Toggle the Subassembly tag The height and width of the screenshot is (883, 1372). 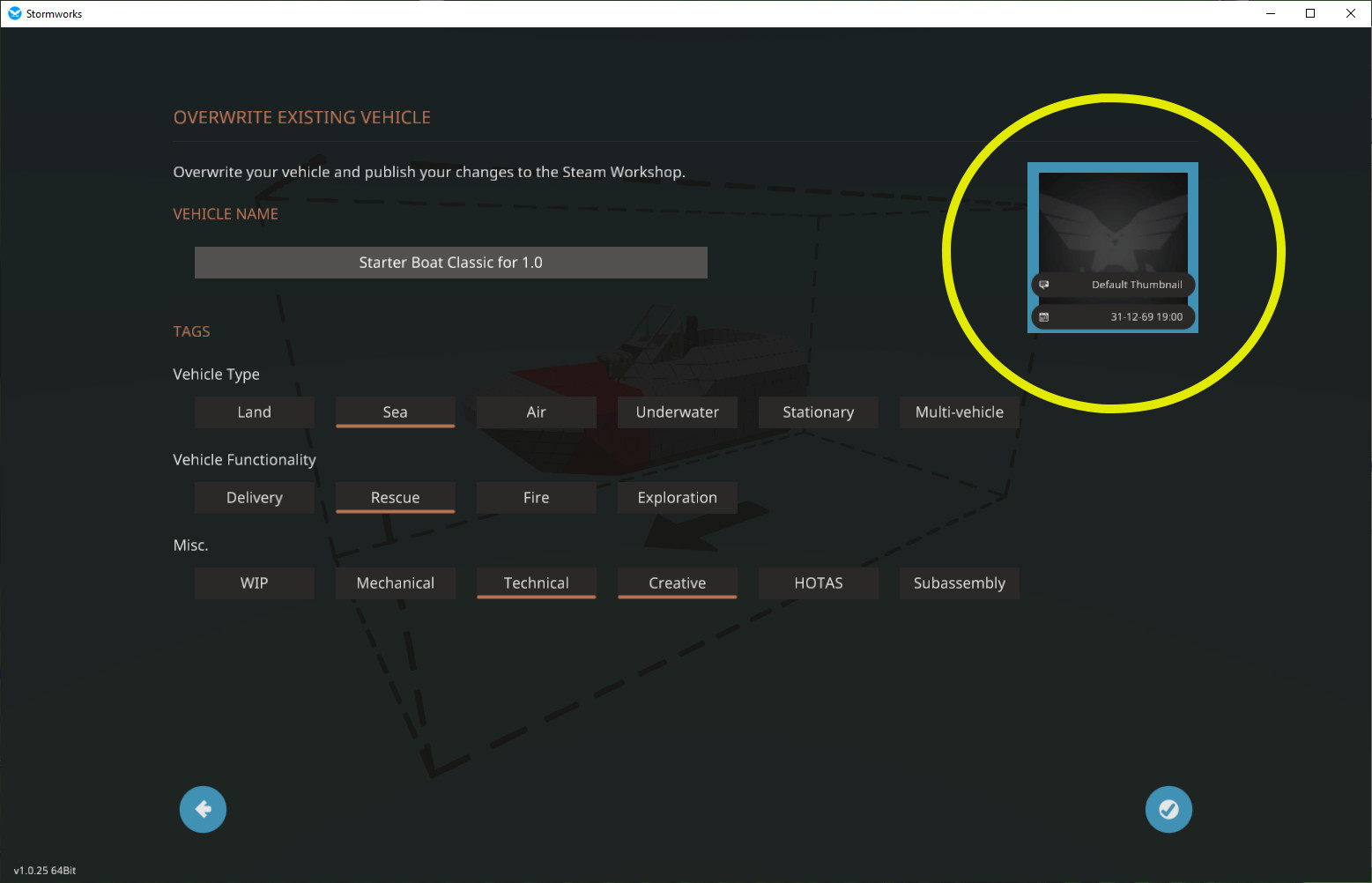click(960, 583)
